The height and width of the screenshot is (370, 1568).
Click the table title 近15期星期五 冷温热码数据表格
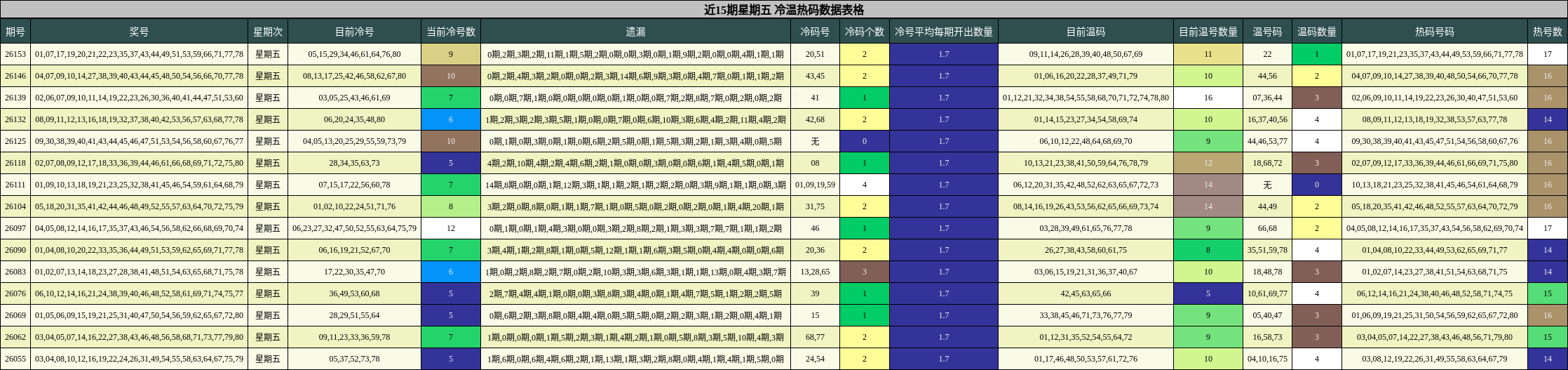tap(784, 10)
